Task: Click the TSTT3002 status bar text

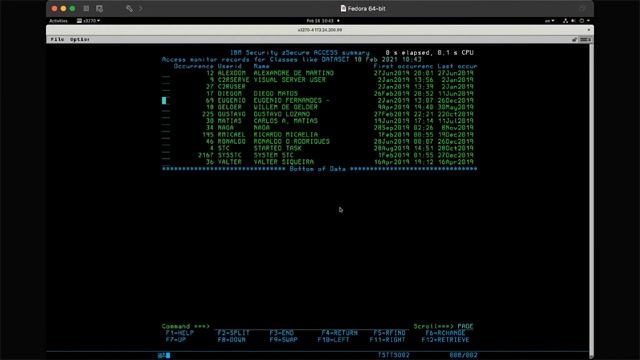Action: 393,355
